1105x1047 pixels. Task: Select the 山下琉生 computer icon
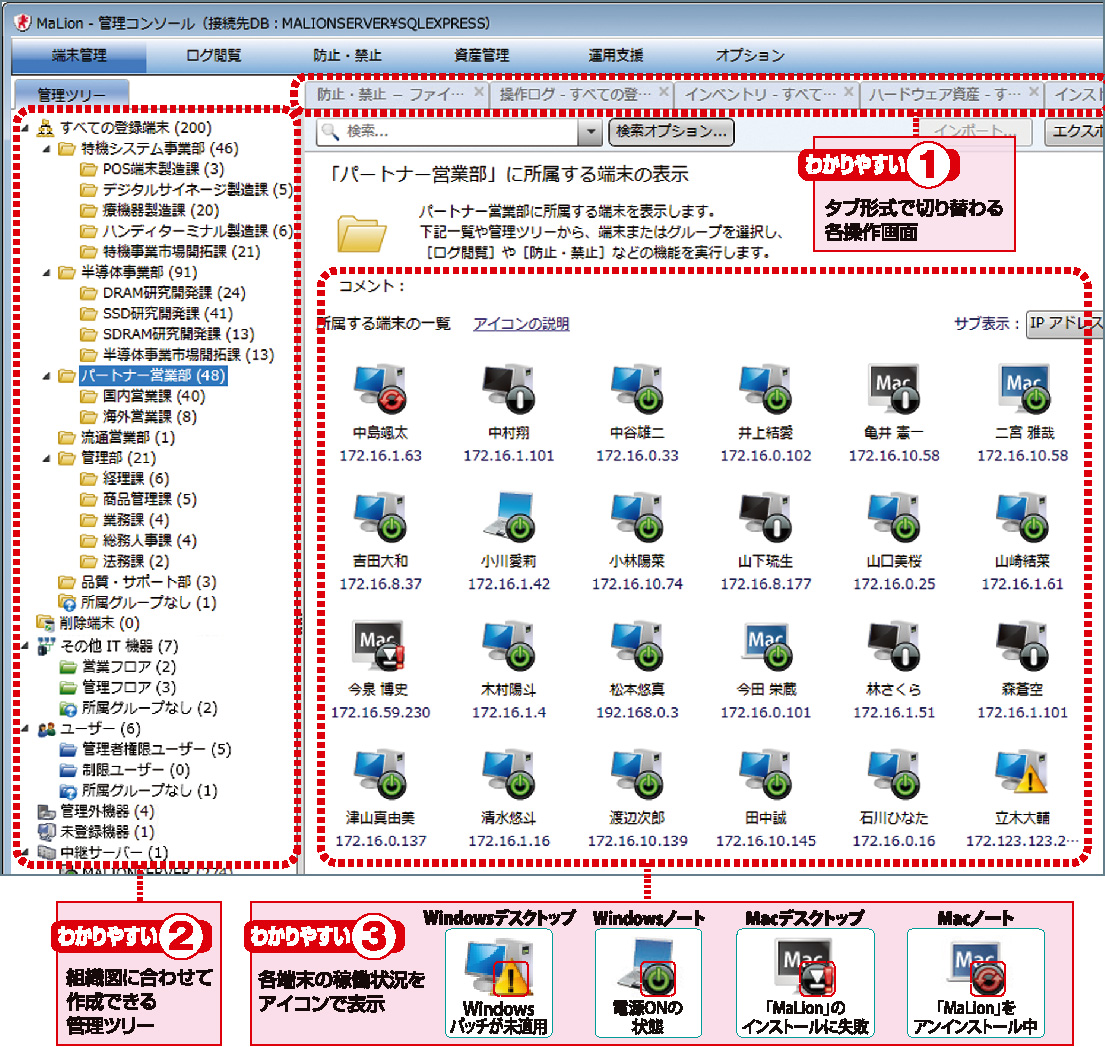click(765, 516)
